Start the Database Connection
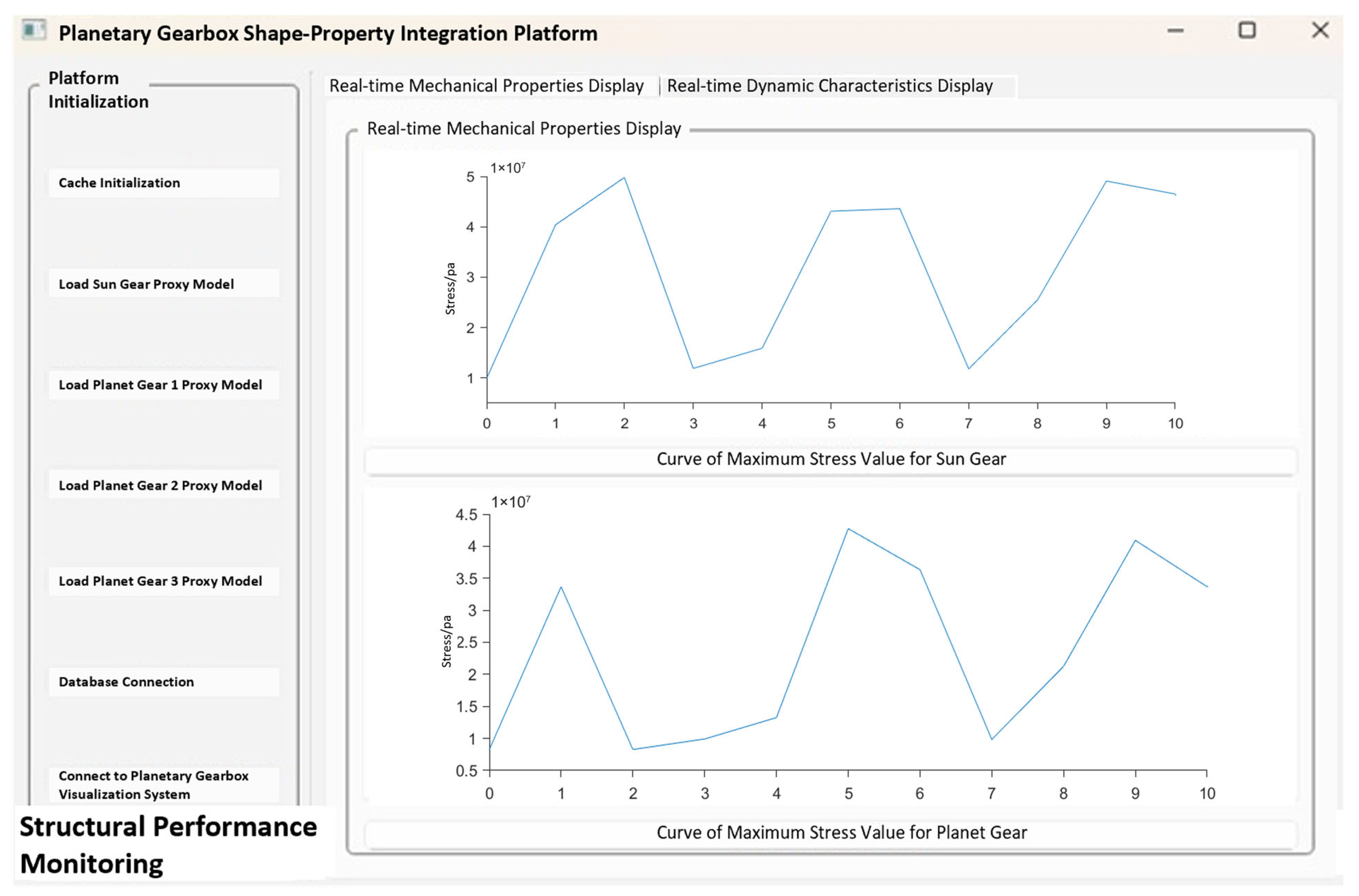This screenshot has height=896, width=1359. 164,682
